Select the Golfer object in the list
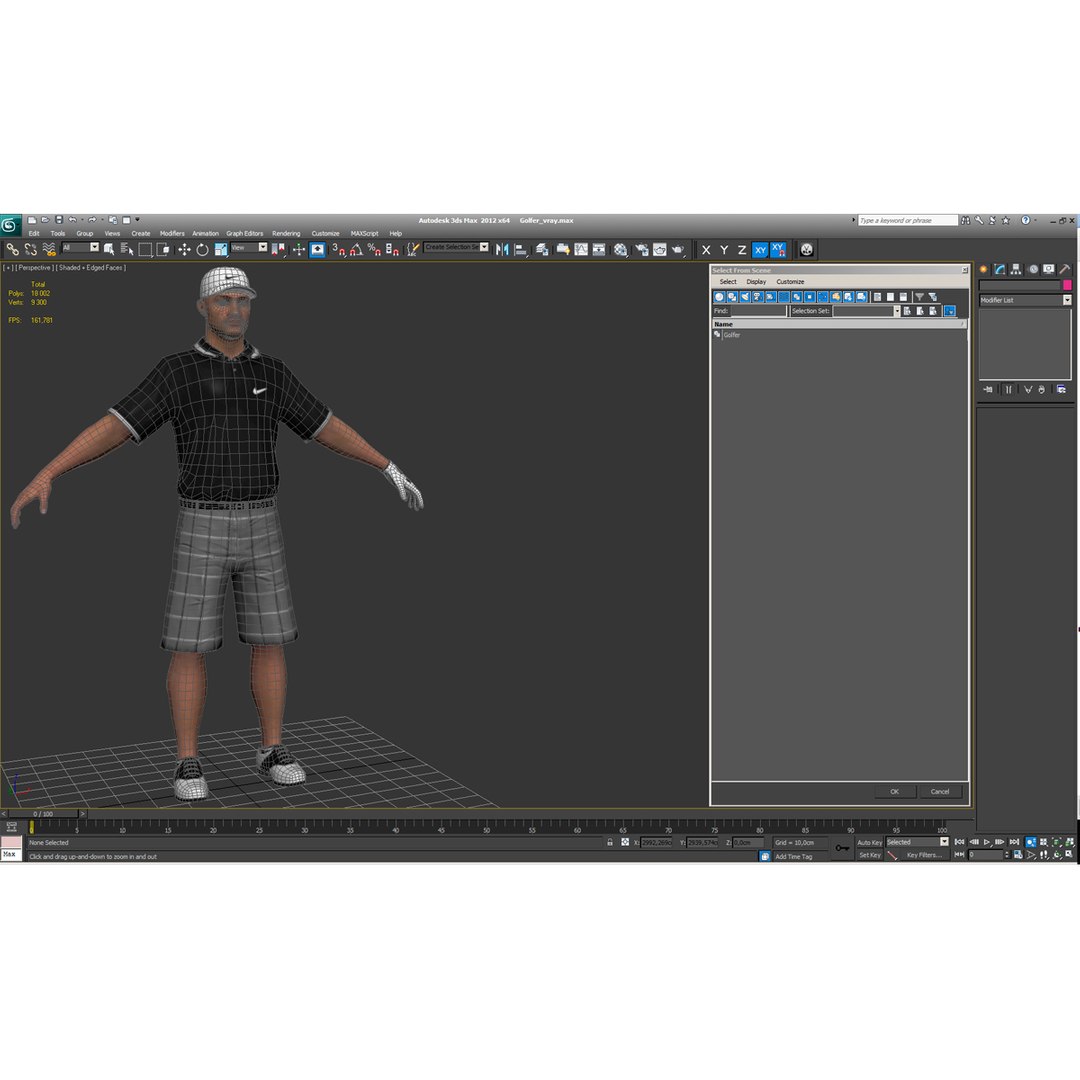Screen dimensions: 1080x1080 [731, 335]
